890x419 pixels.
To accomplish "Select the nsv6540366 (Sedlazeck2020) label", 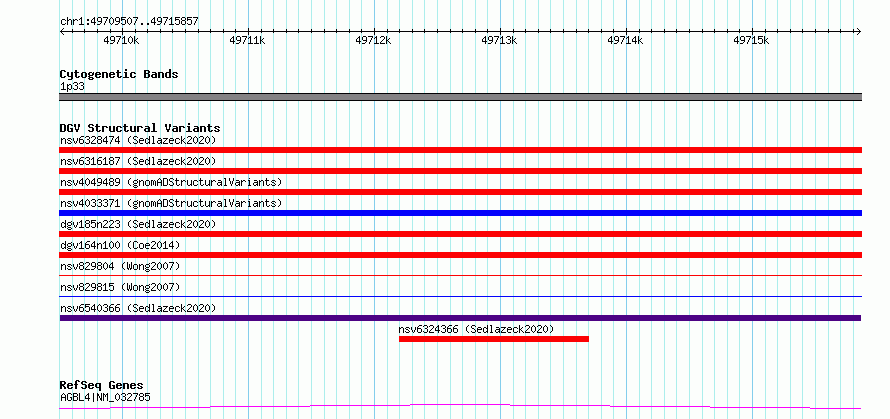I will 138,308.
